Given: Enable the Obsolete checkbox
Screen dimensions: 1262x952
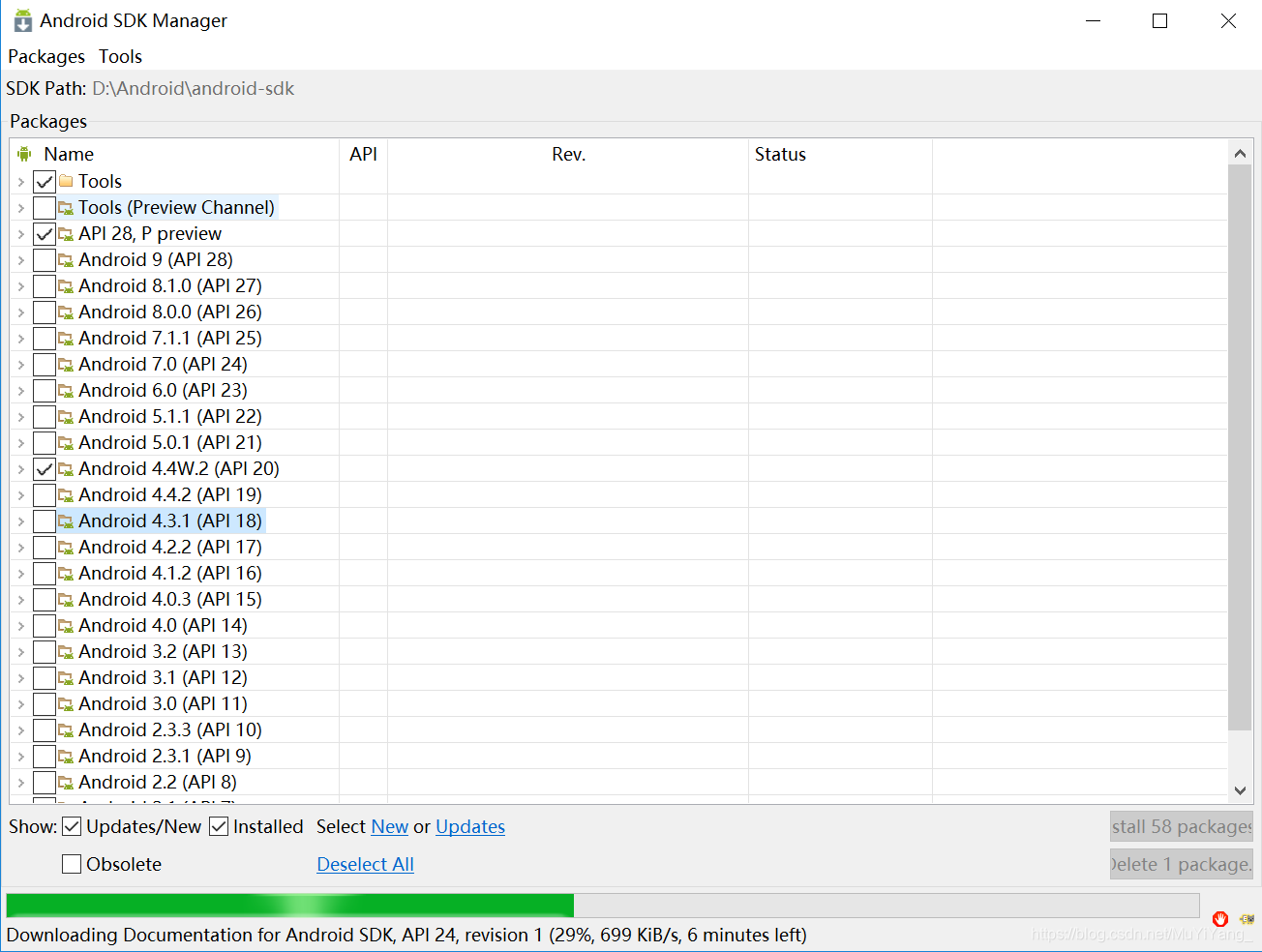Looking at the screenshot, I should [x=72, y=864].
